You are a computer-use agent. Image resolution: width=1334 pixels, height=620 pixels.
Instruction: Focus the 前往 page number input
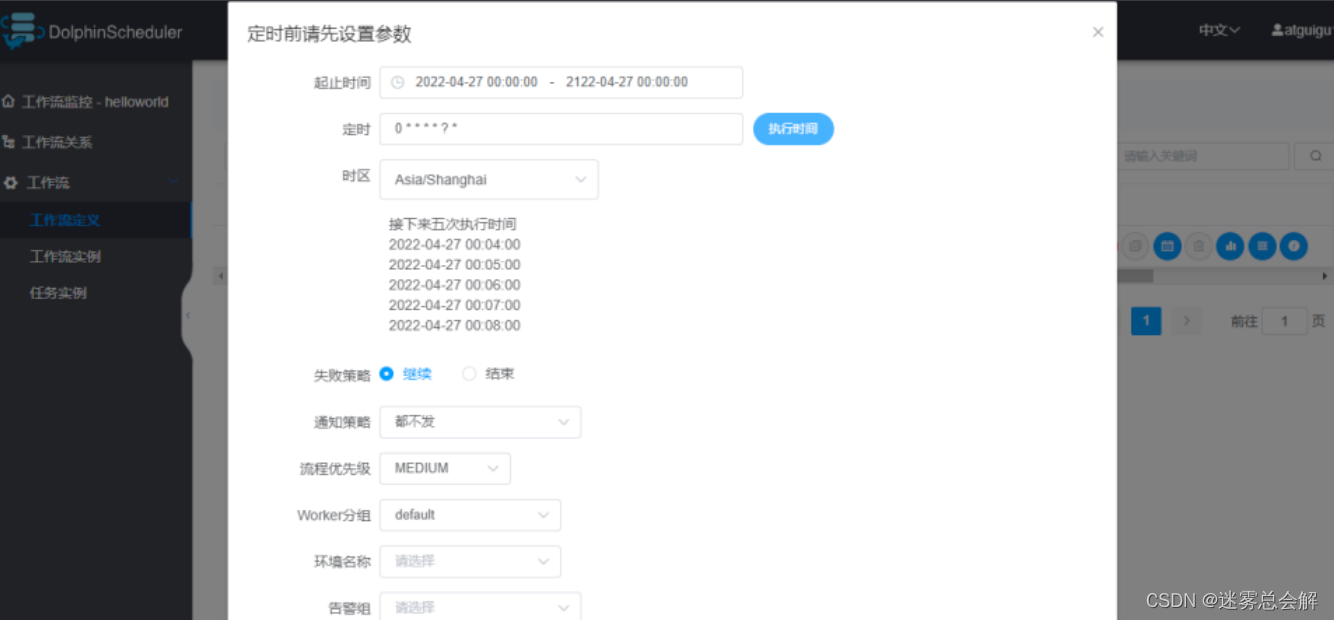[x=1284, y=321]
